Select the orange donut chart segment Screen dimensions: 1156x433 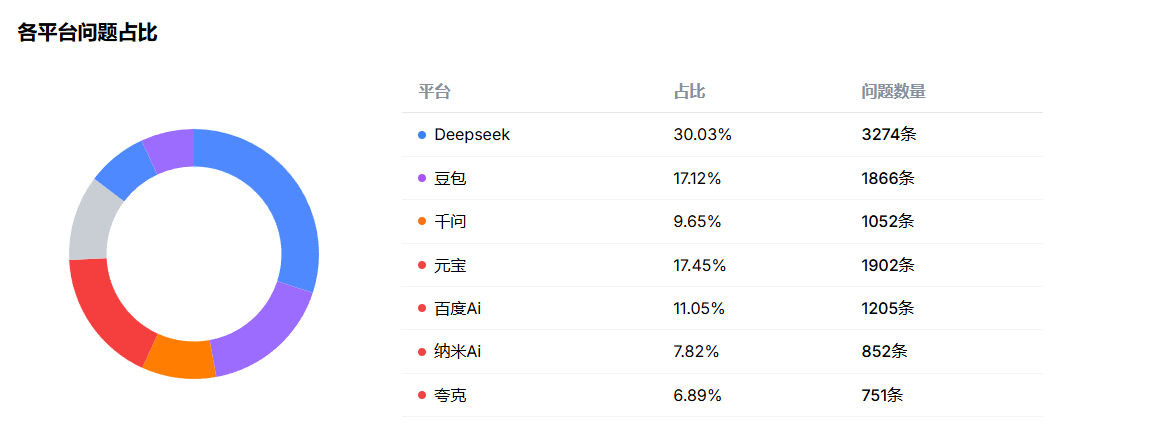tap(182, 358)
